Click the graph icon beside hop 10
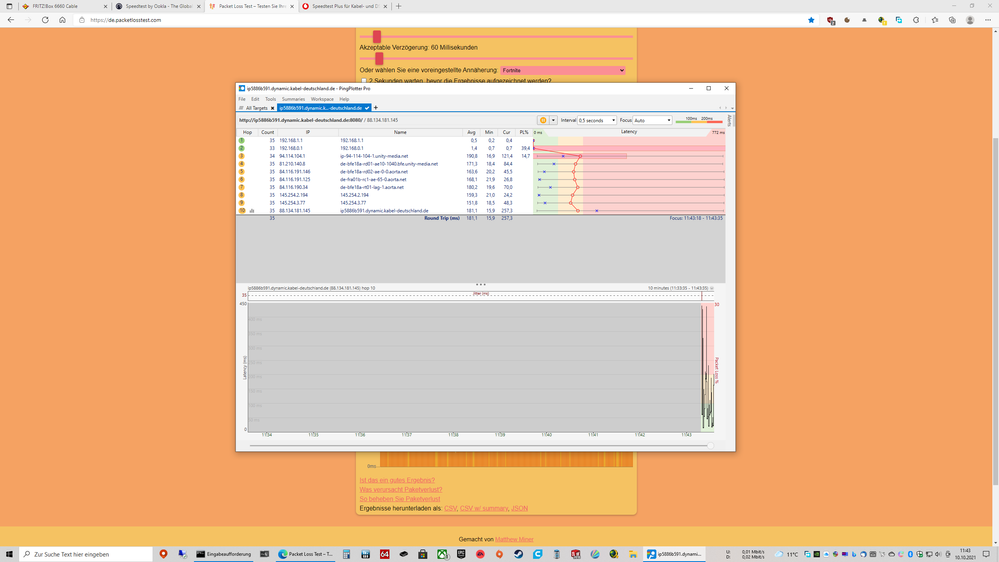 252,210
